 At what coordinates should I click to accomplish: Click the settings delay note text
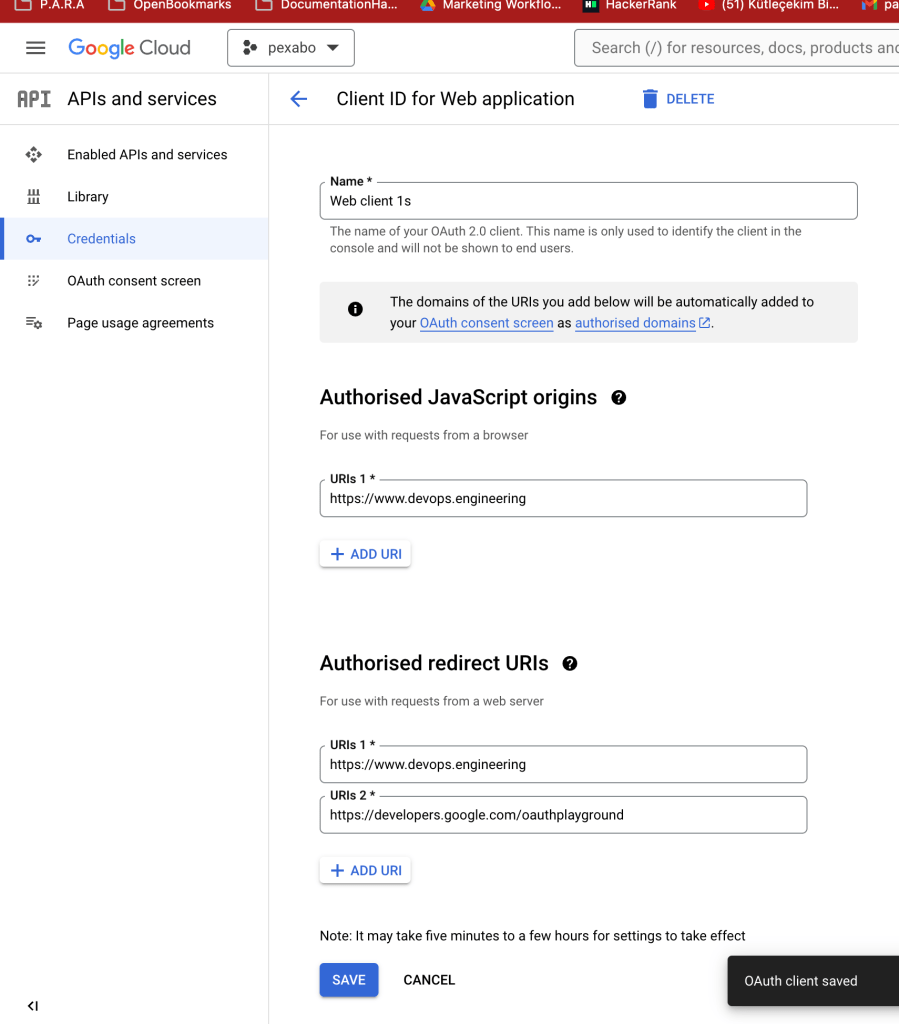point(532,936)
